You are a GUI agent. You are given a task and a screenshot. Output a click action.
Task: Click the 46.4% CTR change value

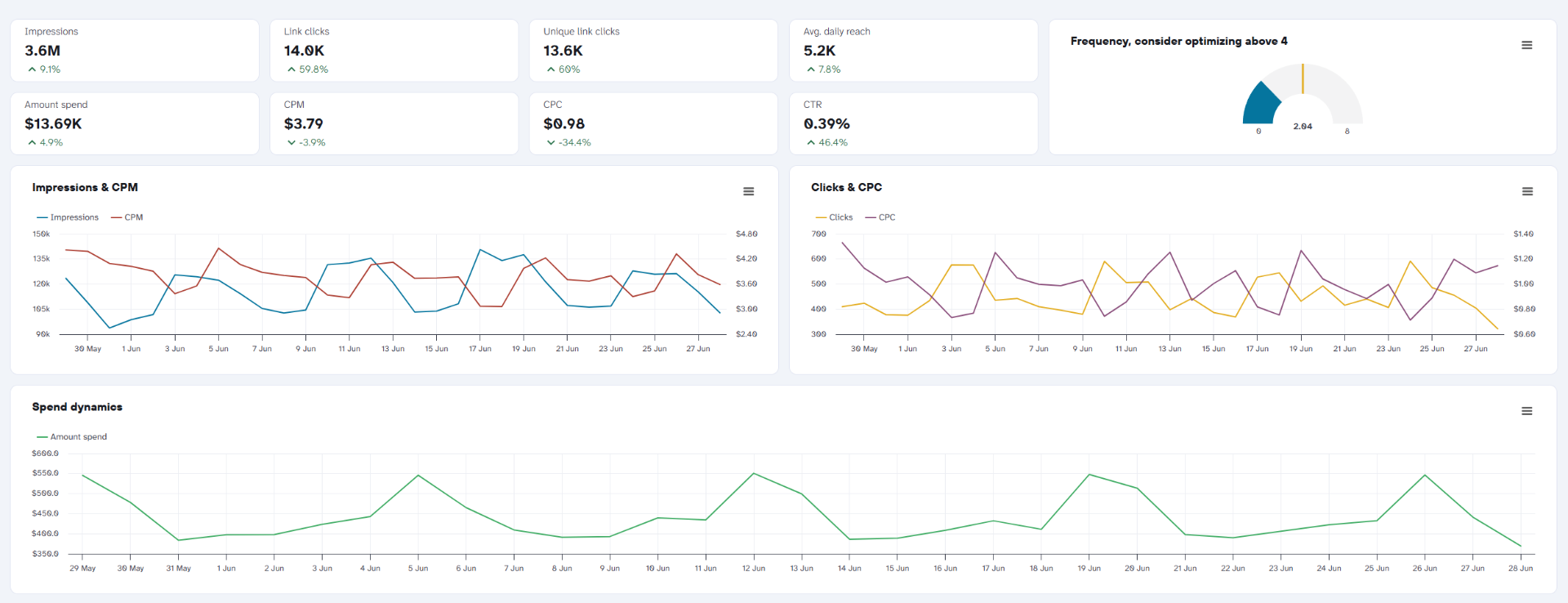click(x=833, y=142)
